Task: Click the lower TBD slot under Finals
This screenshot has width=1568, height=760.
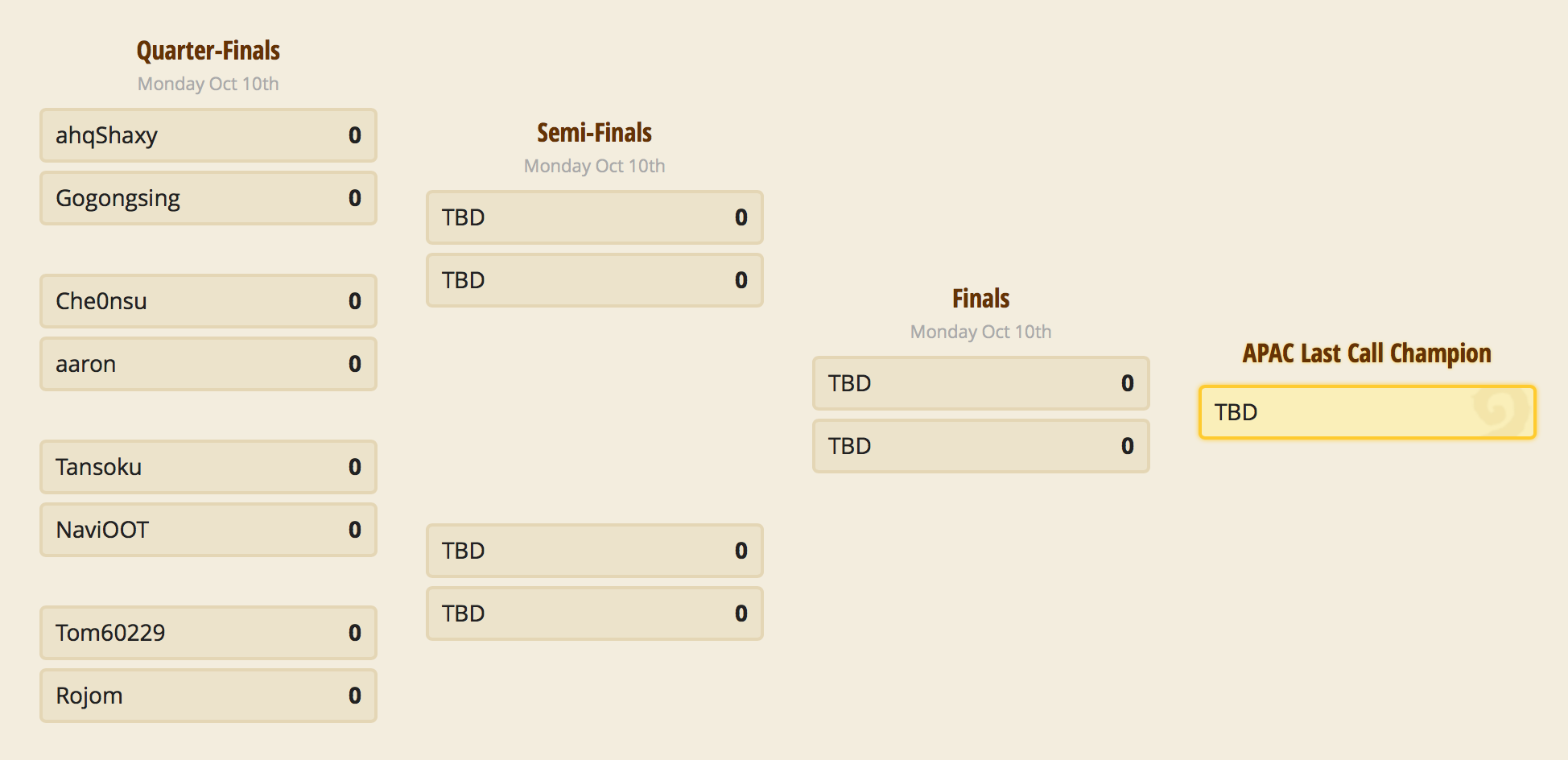Action: click(x=980, y=446)
